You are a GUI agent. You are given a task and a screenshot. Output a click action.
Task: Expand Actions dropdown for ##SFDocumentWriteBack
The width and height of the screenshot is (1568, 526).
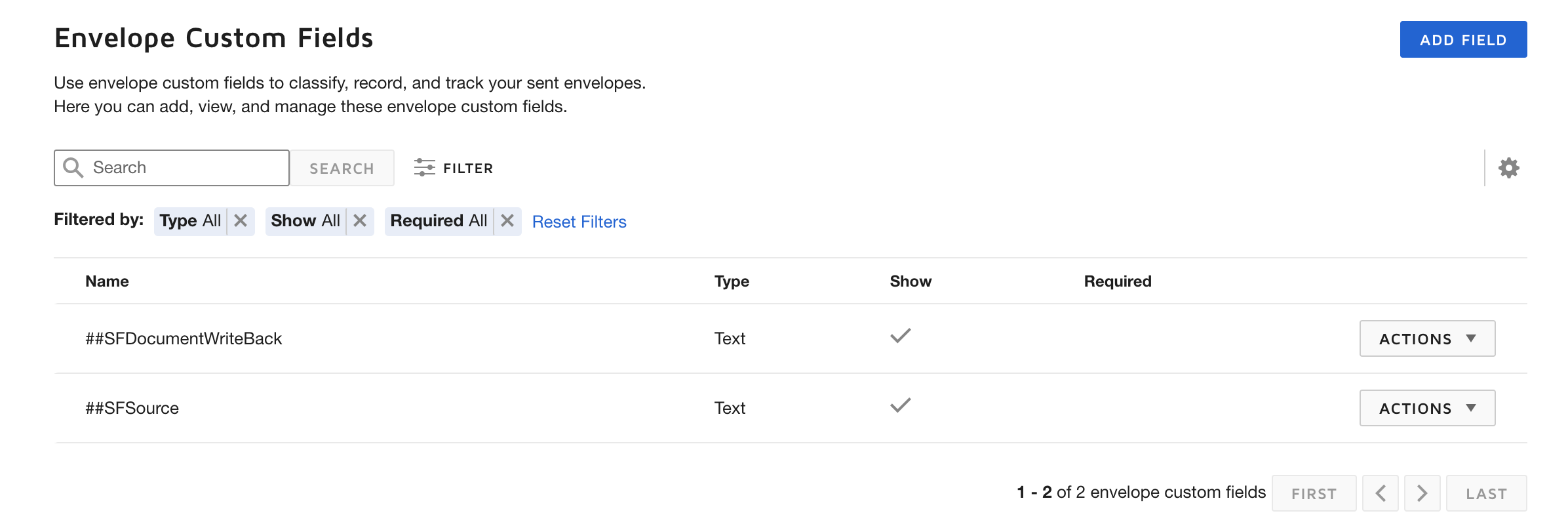(x=1427, y=338)
